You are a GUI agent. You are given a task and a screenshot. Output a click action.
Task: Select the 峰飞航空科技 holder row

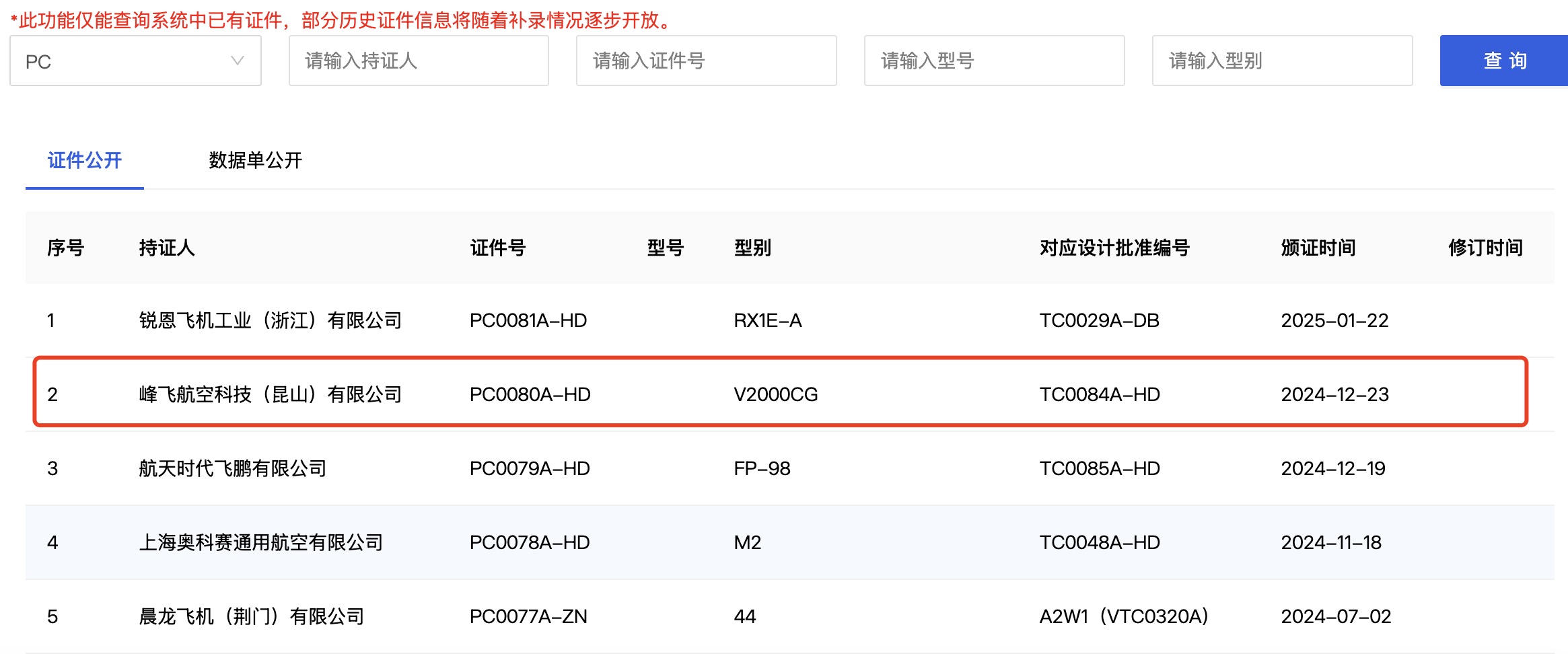pos(270,395)
